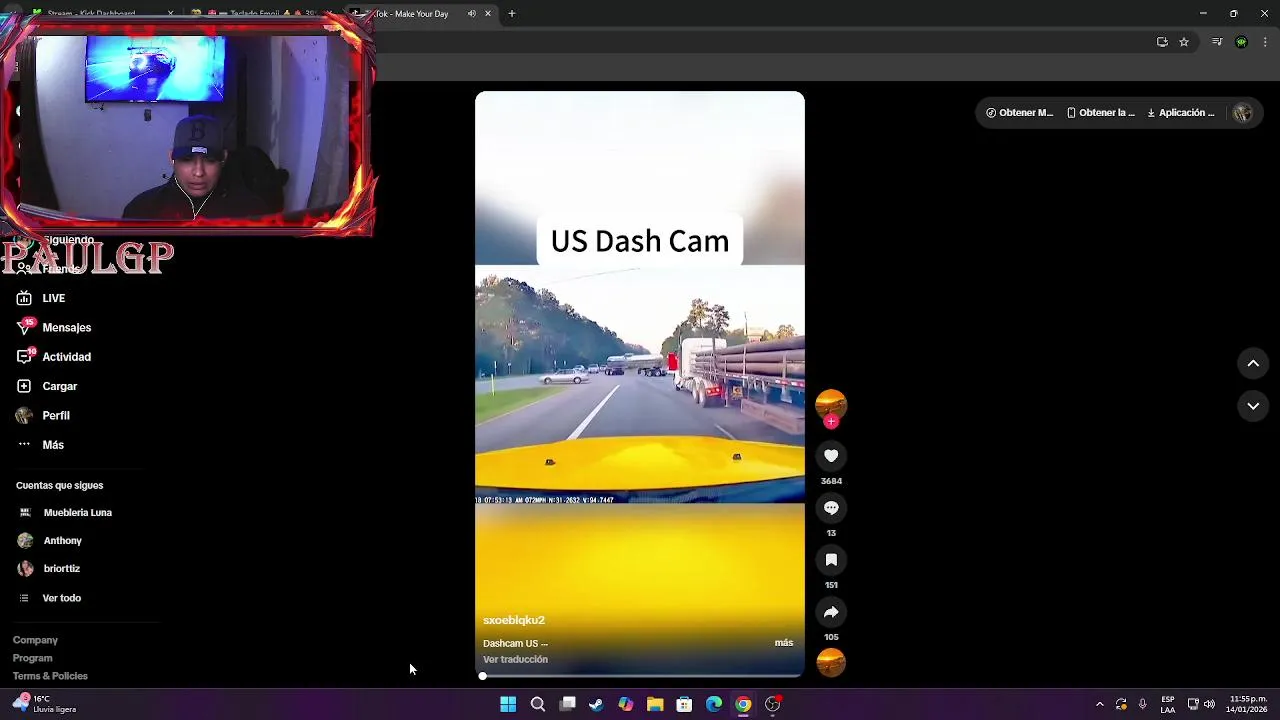Screen dimensions: 1280x720
Task: Launch Steam from the taskbar
Action: tap(596, 704)
